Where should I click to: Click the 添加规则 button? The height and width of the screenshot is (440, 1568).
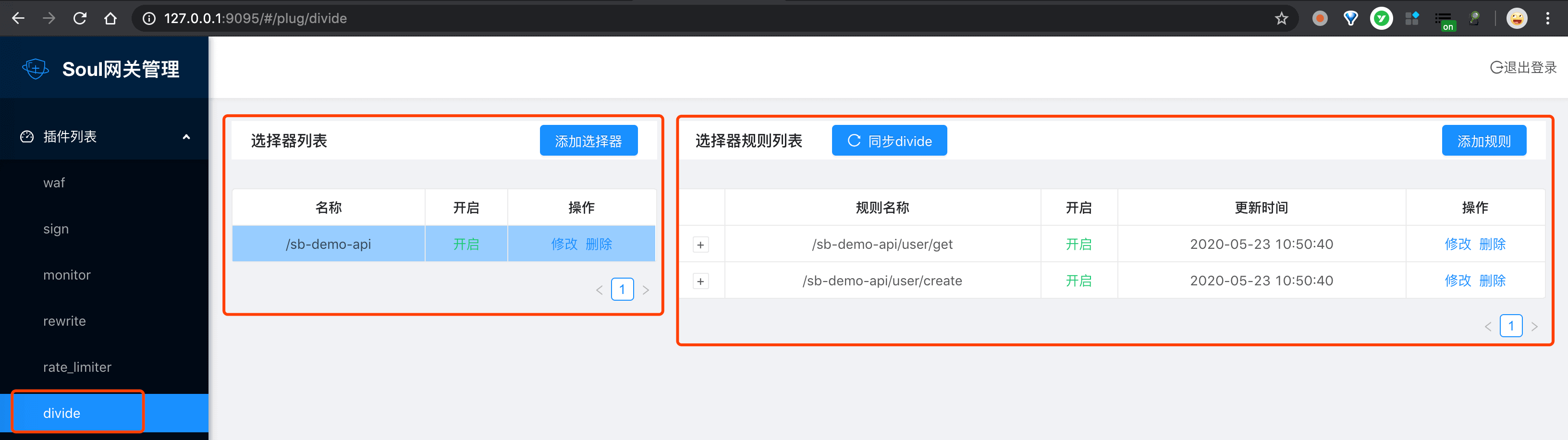(1484, 140)
